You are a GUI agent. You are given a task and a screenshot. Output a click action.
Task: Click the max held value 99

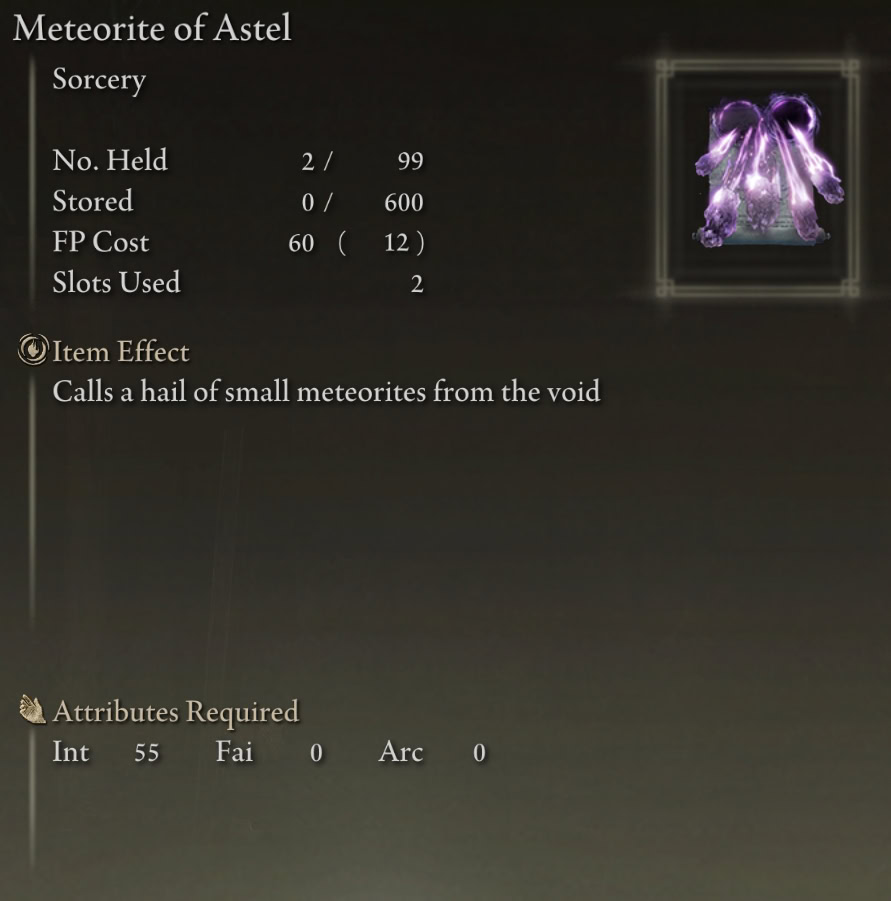coord(411,161)
